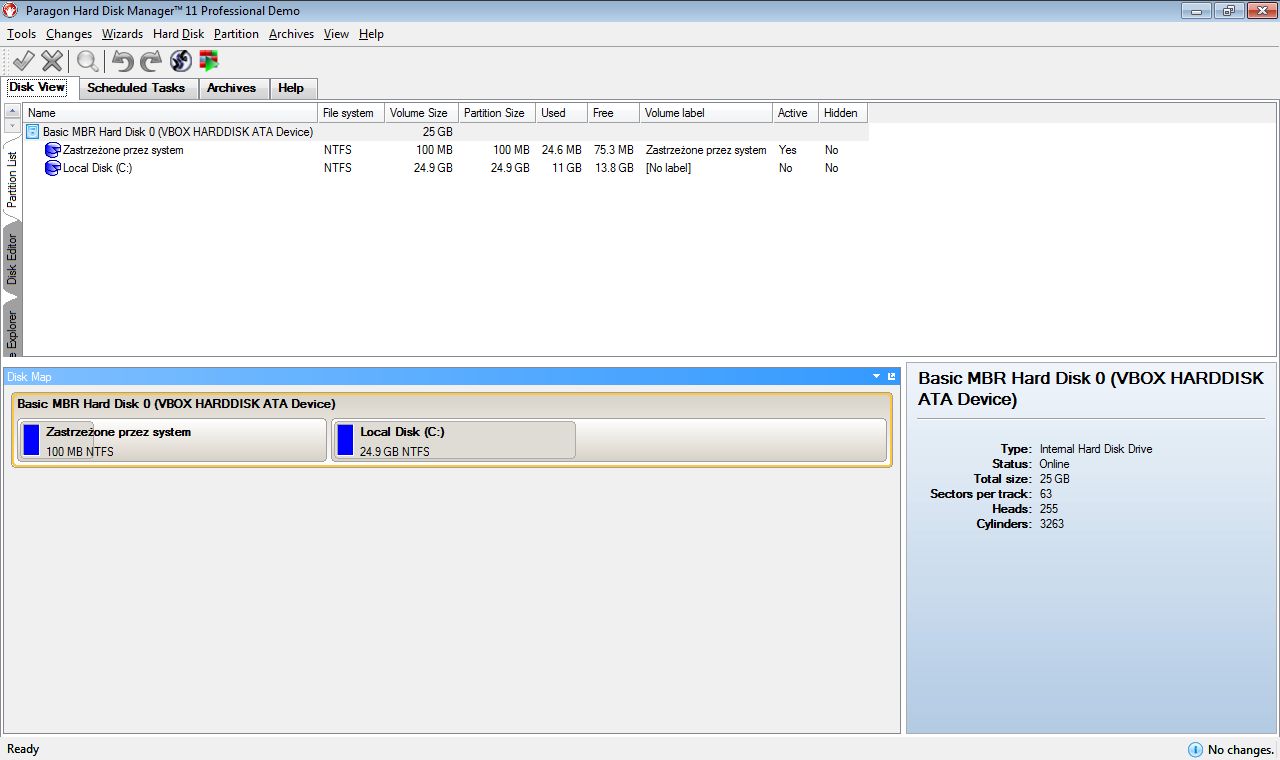Click the Ready status bar text
Screen dimensions: 1280x760
[23, 749]
